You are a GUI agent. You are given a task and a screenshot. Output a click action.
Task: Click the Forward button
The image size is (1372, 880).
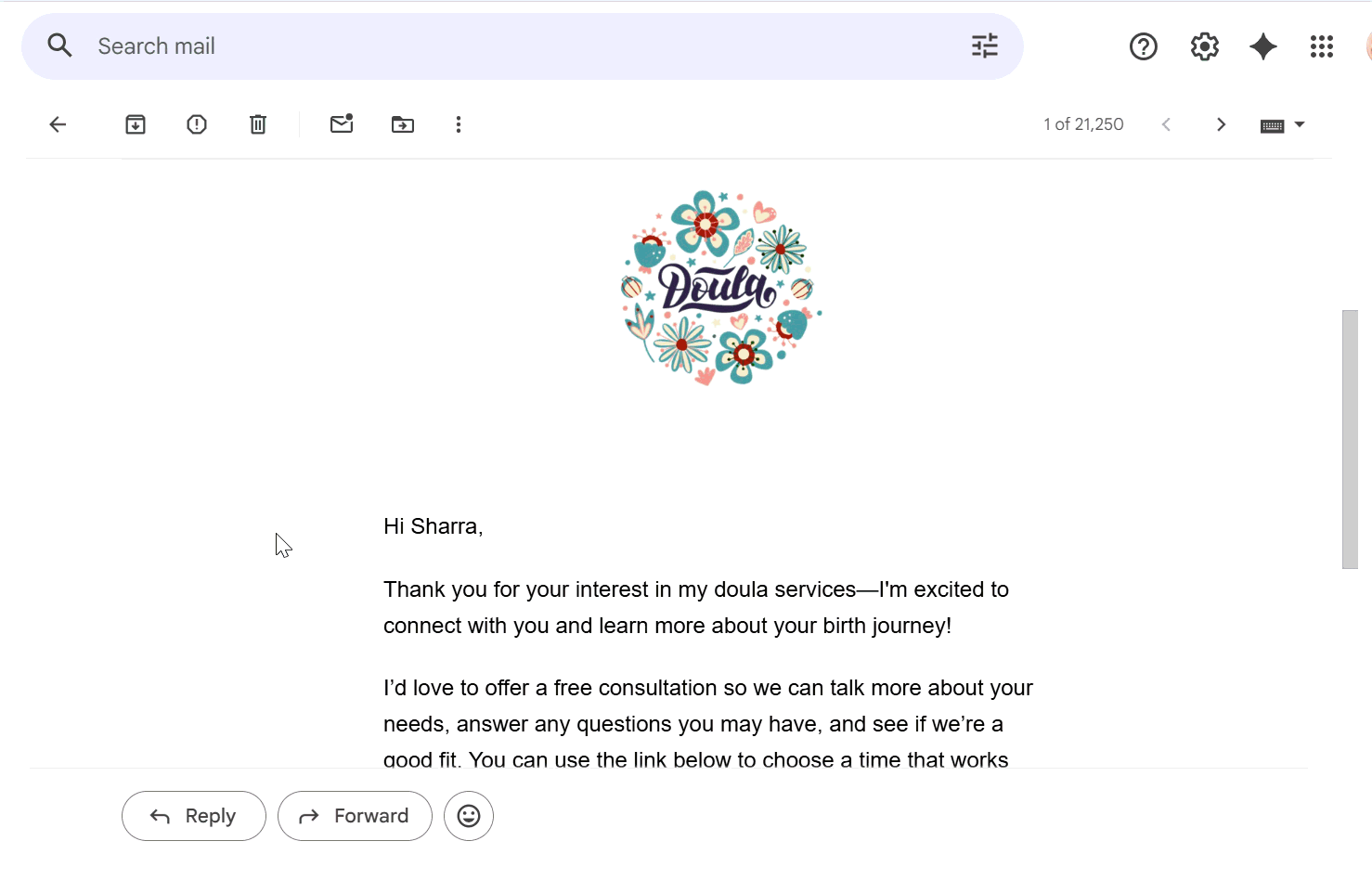(x=355, y=816)
